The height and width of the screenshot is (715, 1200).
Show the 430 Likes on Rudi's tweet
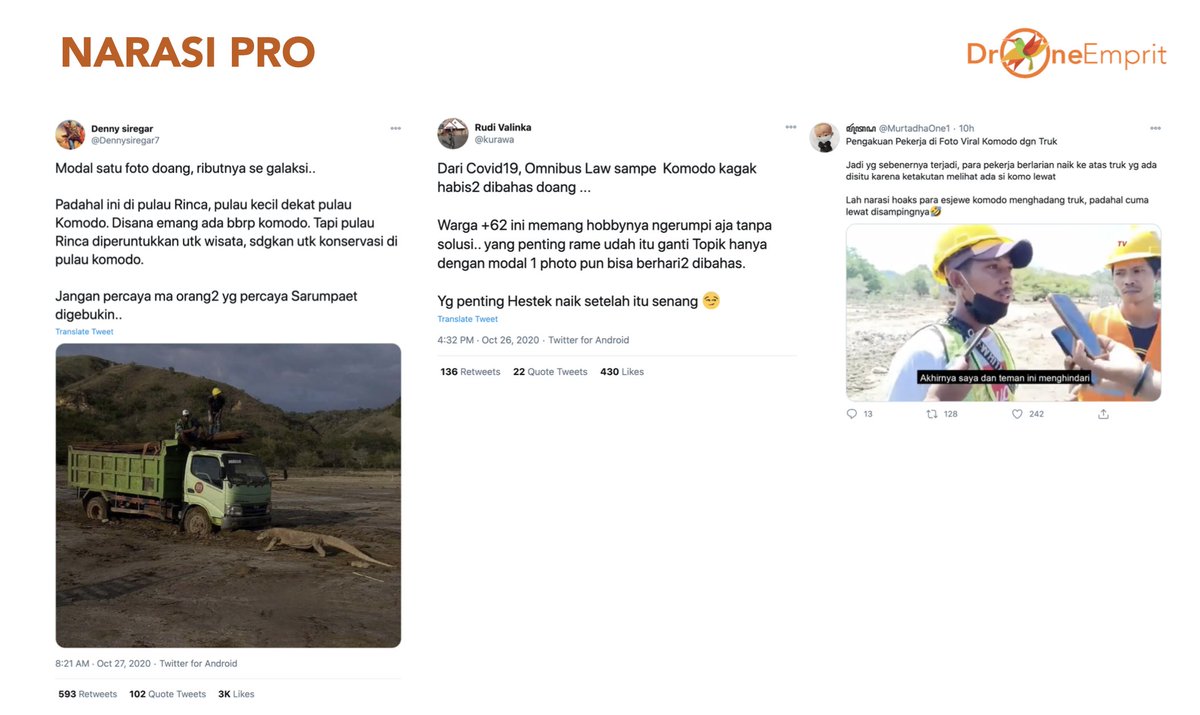622,372
